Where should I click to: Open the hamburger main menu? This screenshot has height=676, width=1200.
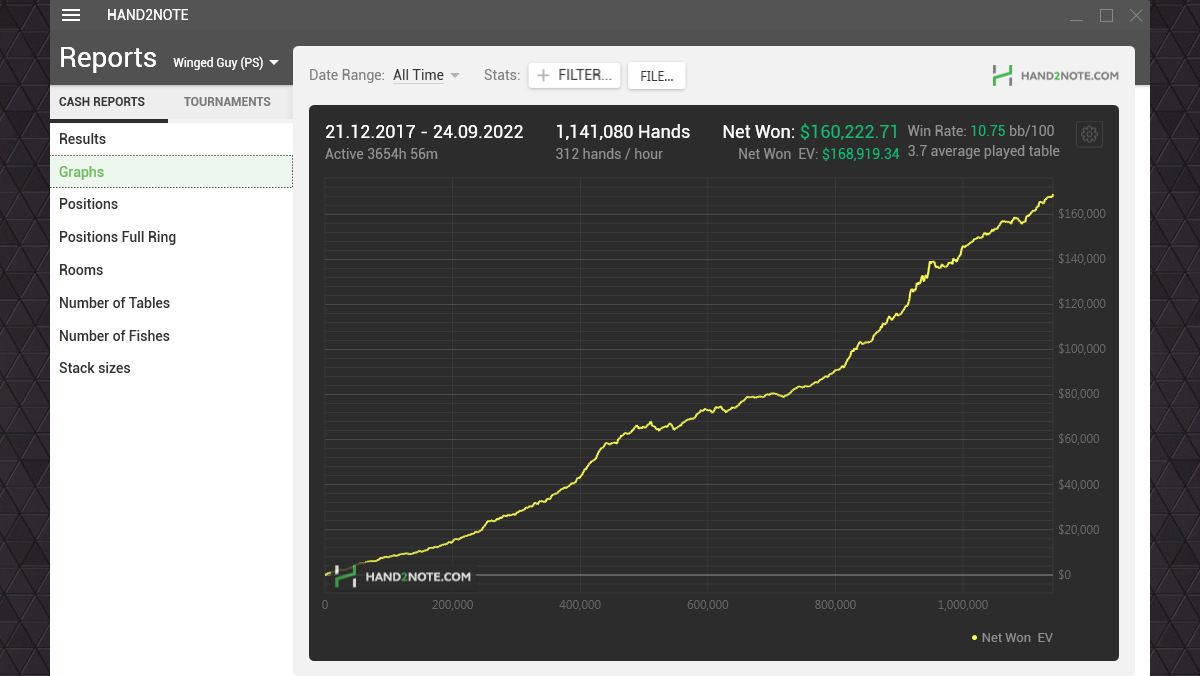click(71, 15)
